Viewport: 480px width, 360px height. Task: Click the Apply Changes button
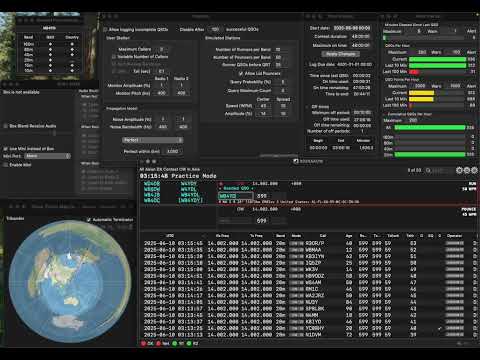[340, 54]
